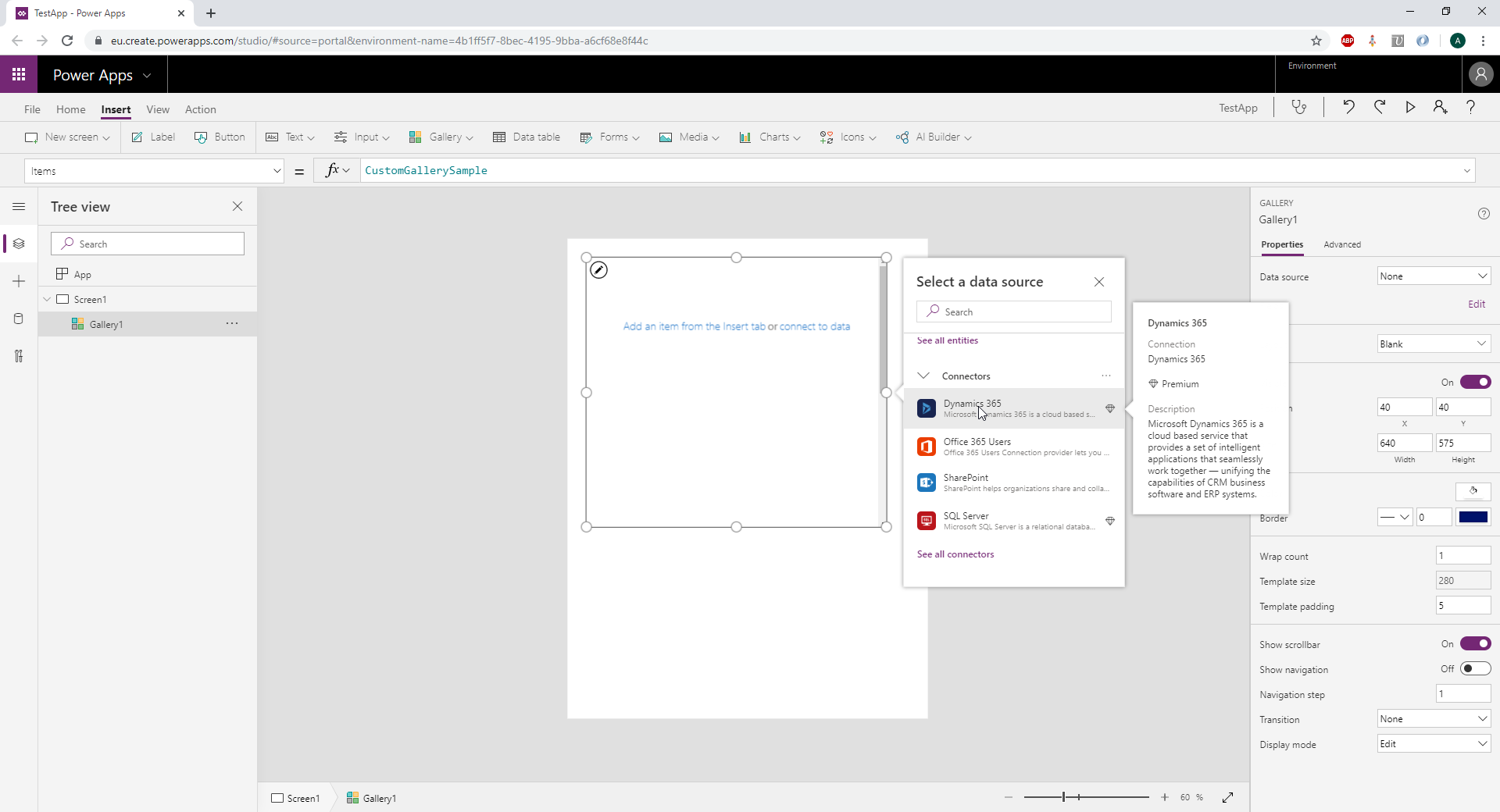The width and height of the screenshot is (1500, 812).
Task: Open the Items property selector dropdown
Action: [x=155, y=171]
